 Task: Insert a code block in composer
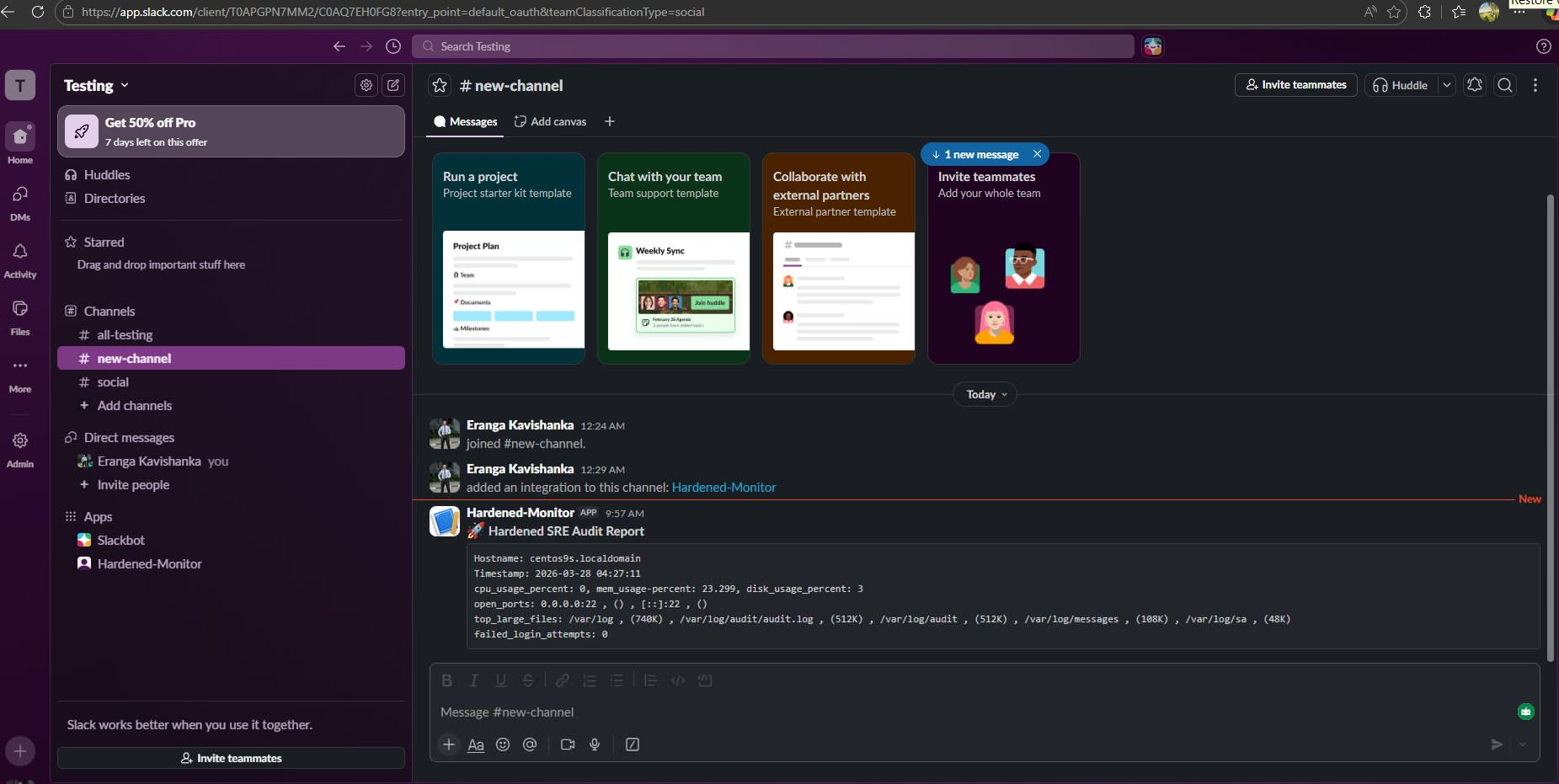[x=705, y=680]
